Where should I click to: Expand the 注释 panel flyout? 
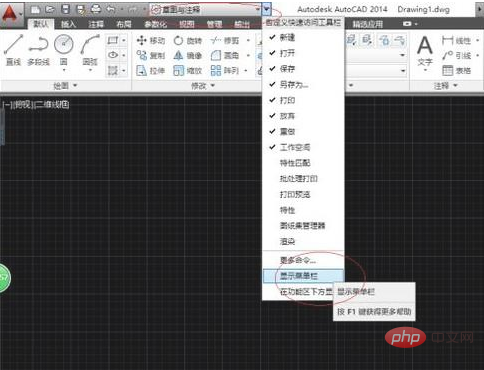pos(445,86)
